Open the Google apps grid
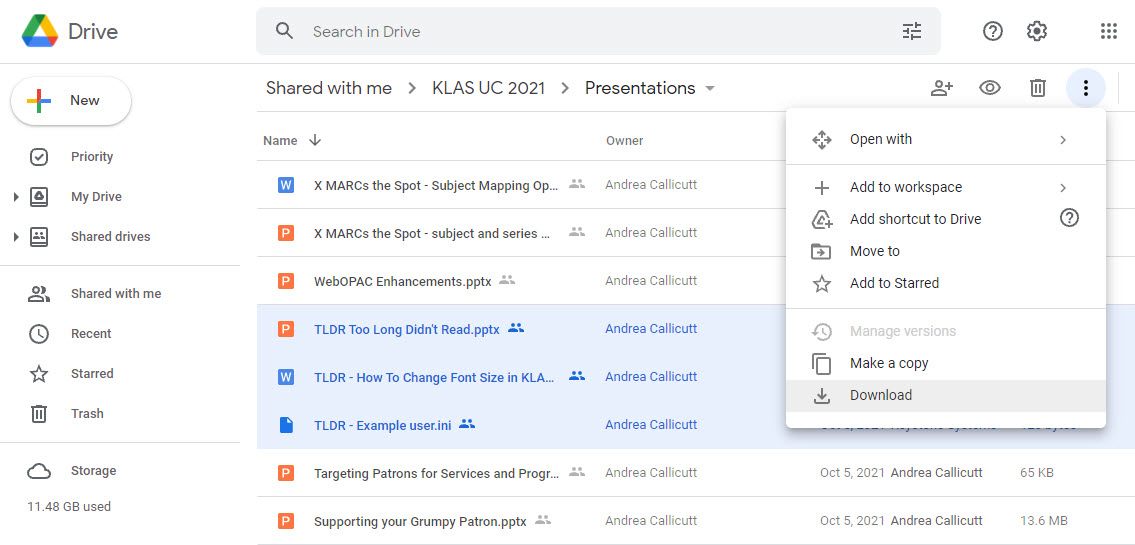 [1108, 32]
